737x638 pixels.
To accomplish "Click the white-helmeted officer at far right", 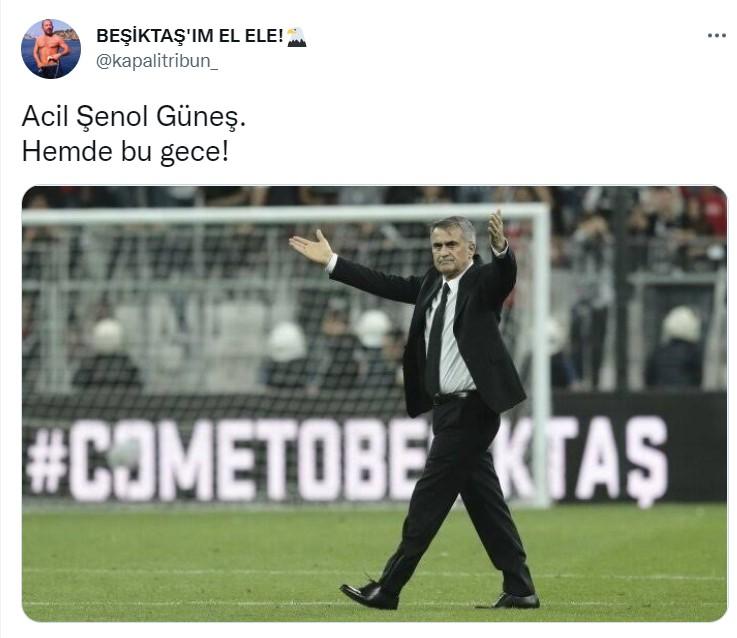I will pyautogui.click(x=675, y=347).
